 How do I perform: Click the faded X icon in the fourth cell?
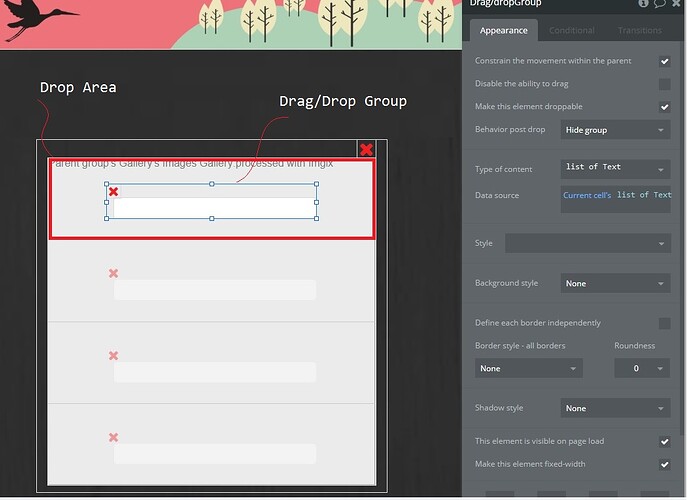(113, 437)
